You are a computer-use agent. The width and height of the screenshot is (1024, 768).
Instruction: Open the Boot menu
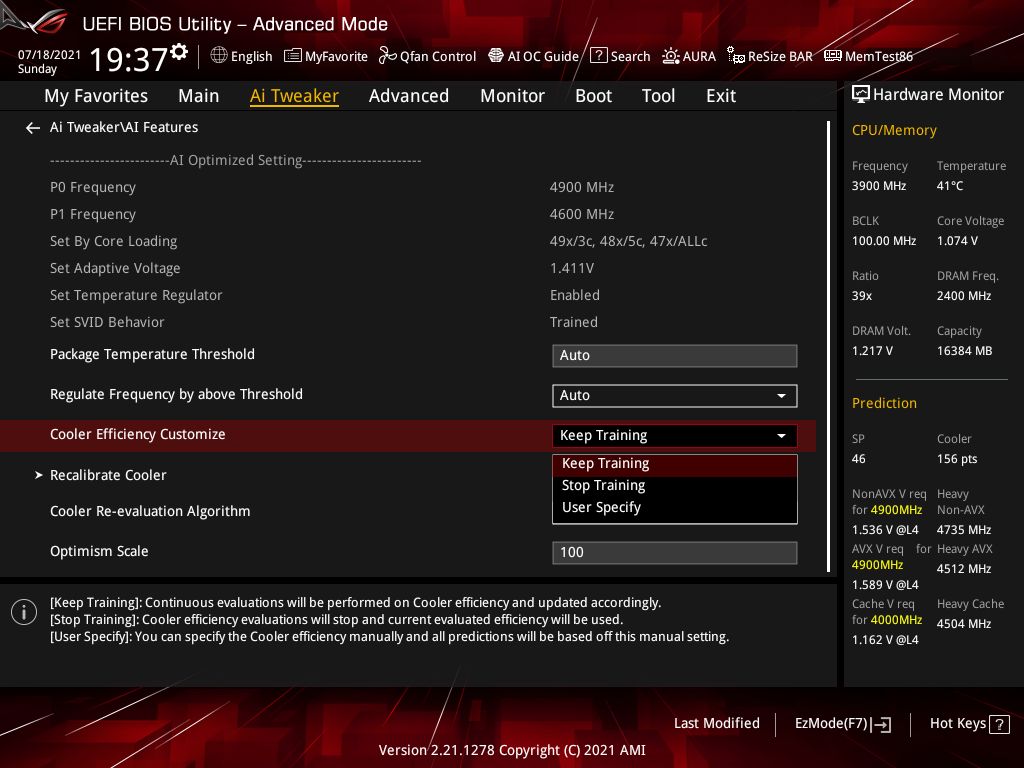pyautogui.click(x=593, y=95)
